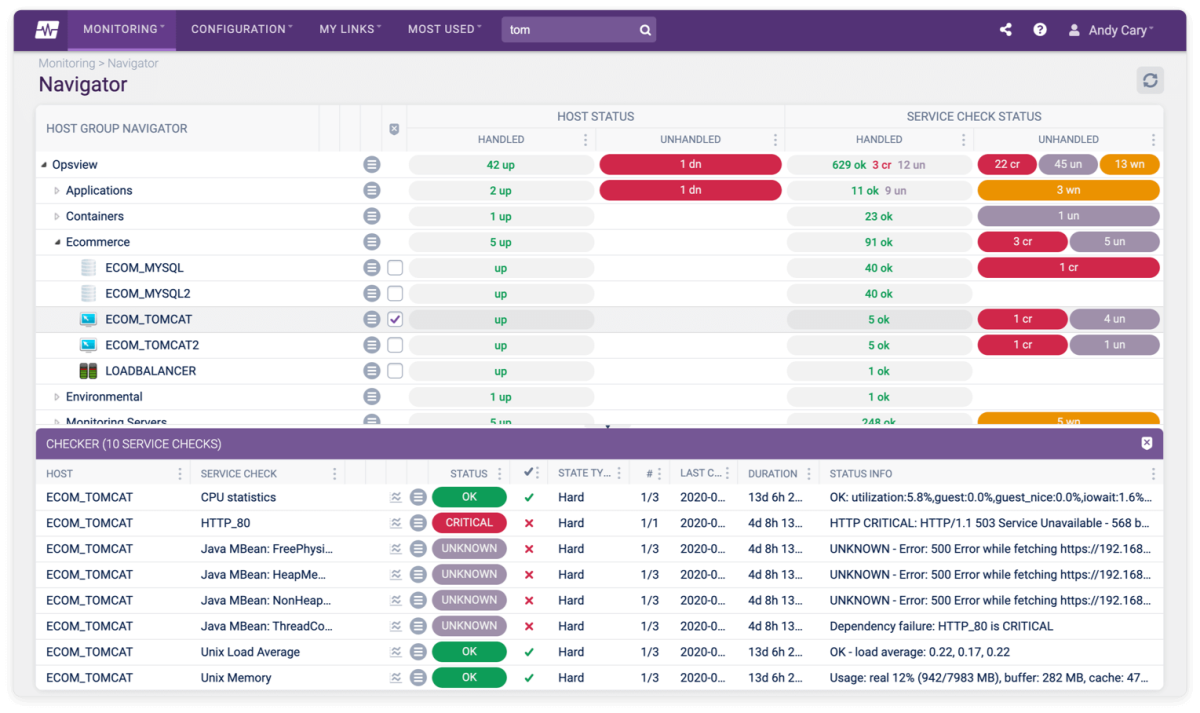1200x713 pixels.
Task: Open the hamburger menu for ECOM_MYSQL row
Action: (371, 267)
